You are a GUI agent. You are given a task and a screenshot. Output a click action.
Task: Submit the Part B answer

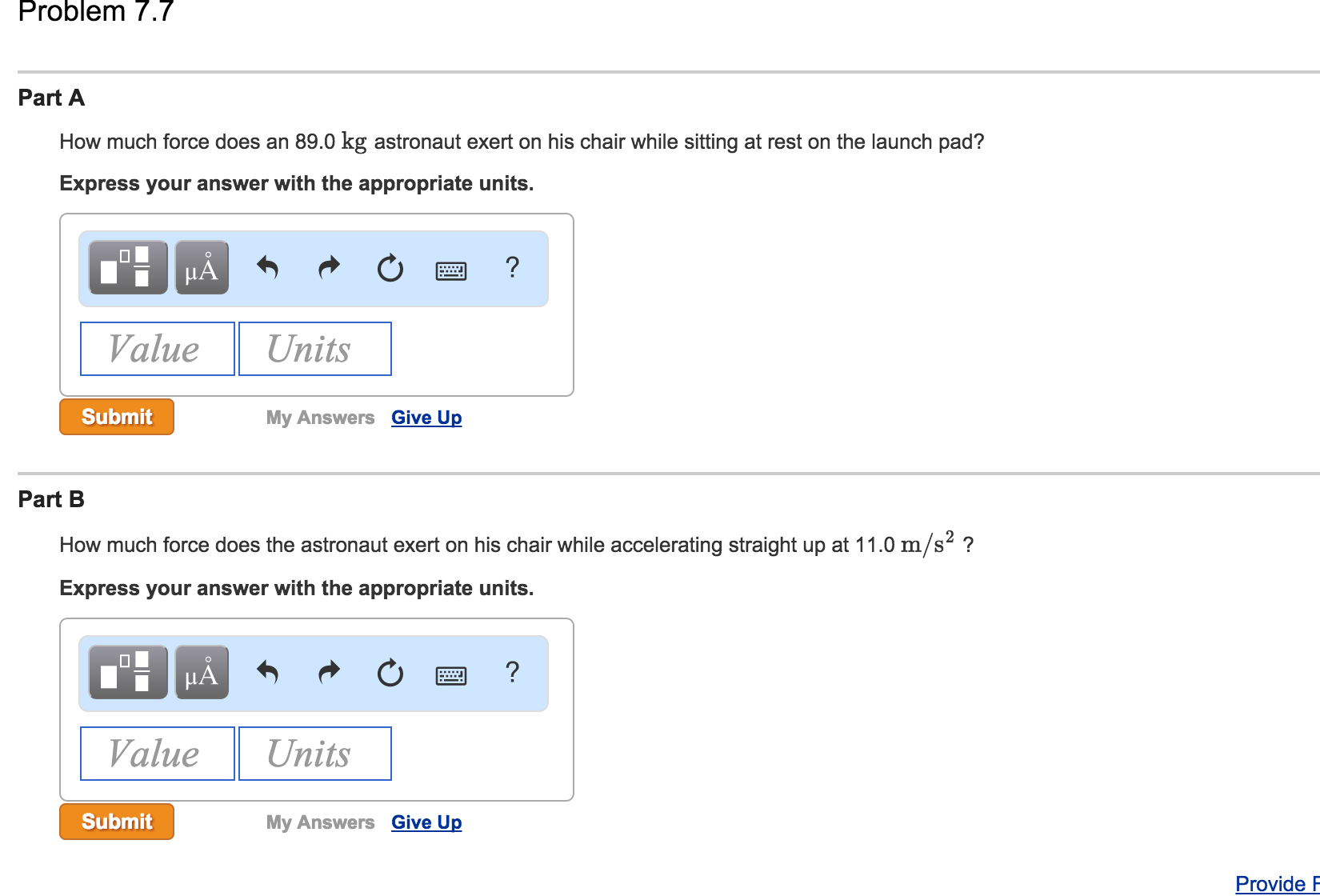tap(117, 822)
